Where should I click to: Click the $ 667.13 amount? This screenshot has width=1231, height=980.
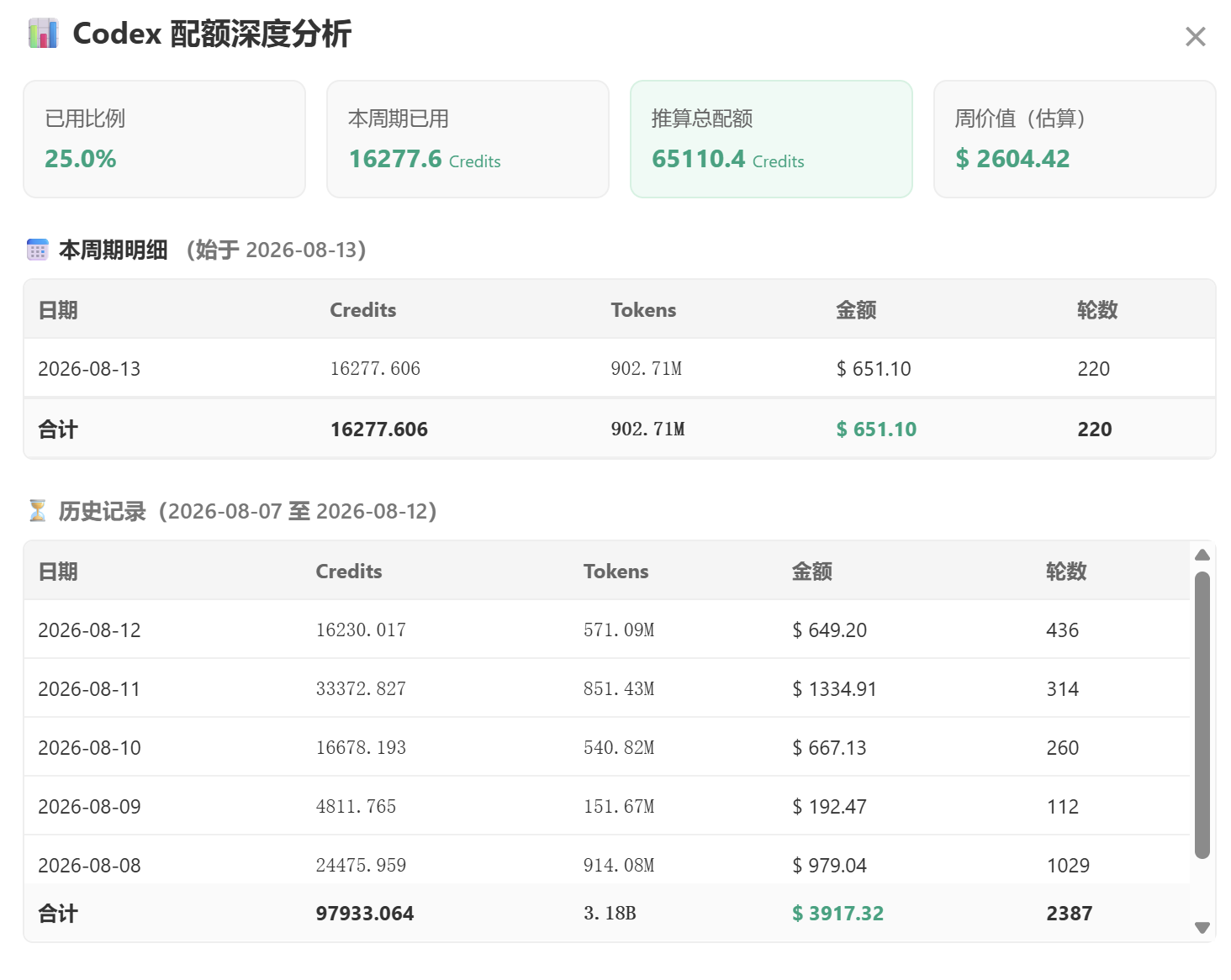click(x=829, y=748)
